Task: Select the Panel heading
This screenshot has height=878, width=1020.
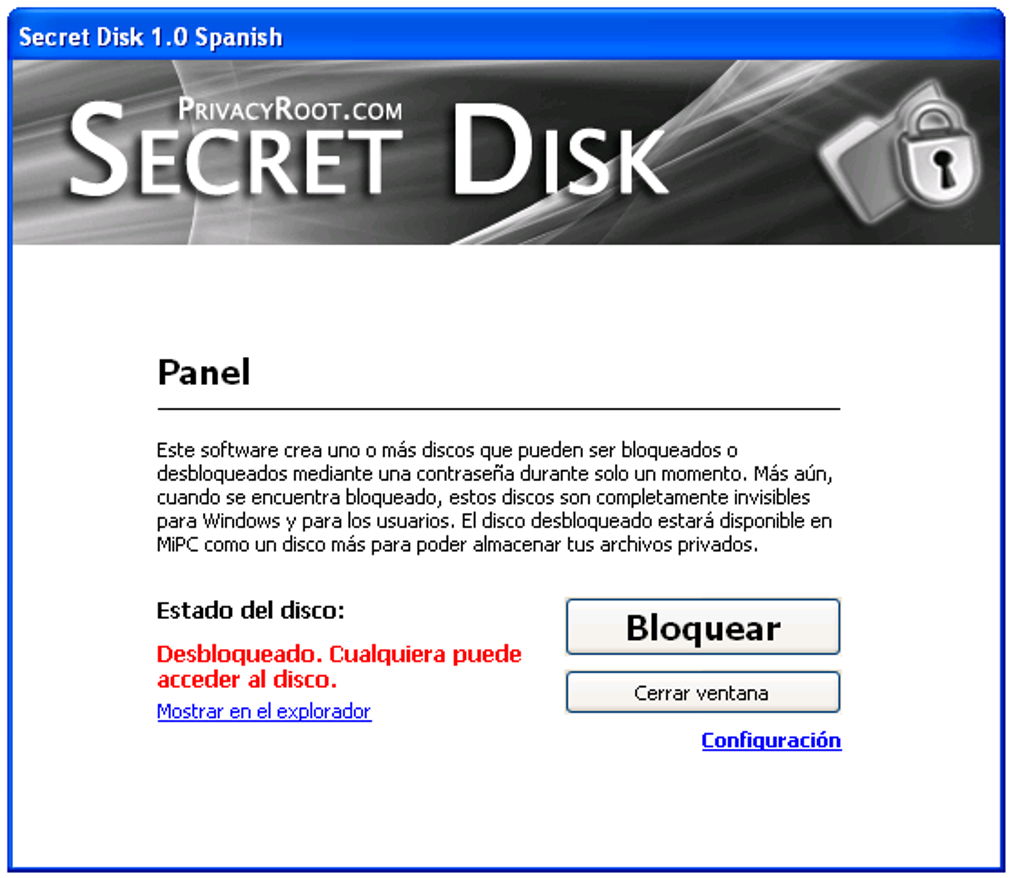Action: [204, 372]
